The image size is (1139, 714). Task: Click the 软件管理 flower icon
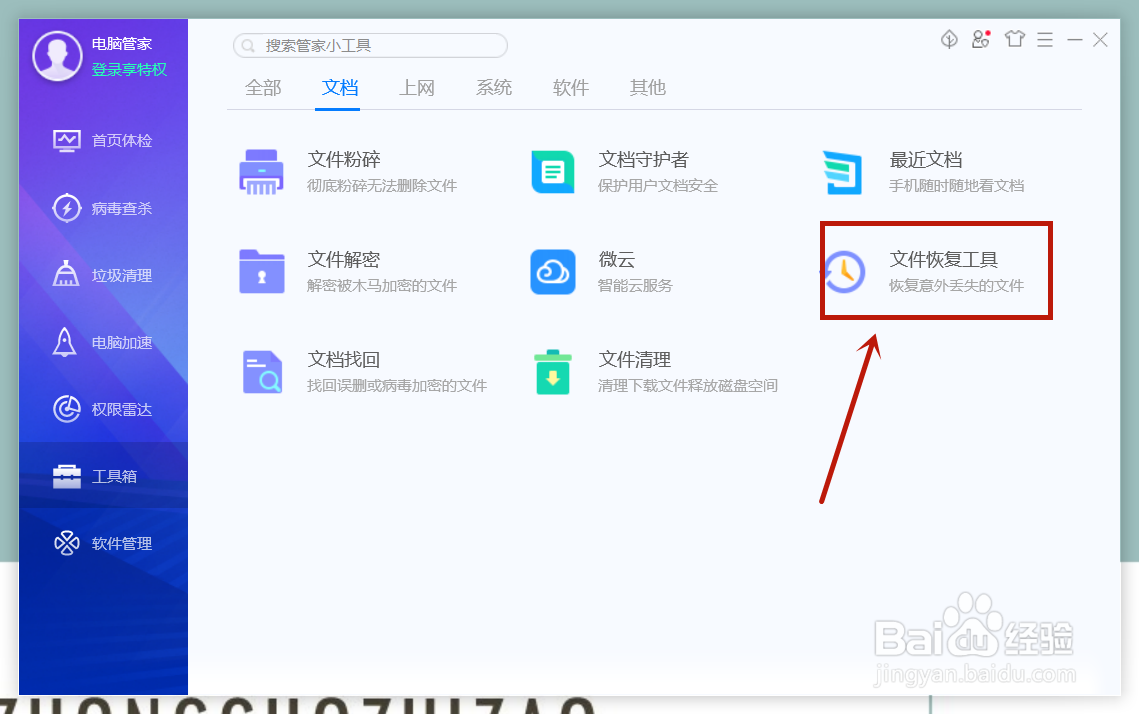point(67,543)
